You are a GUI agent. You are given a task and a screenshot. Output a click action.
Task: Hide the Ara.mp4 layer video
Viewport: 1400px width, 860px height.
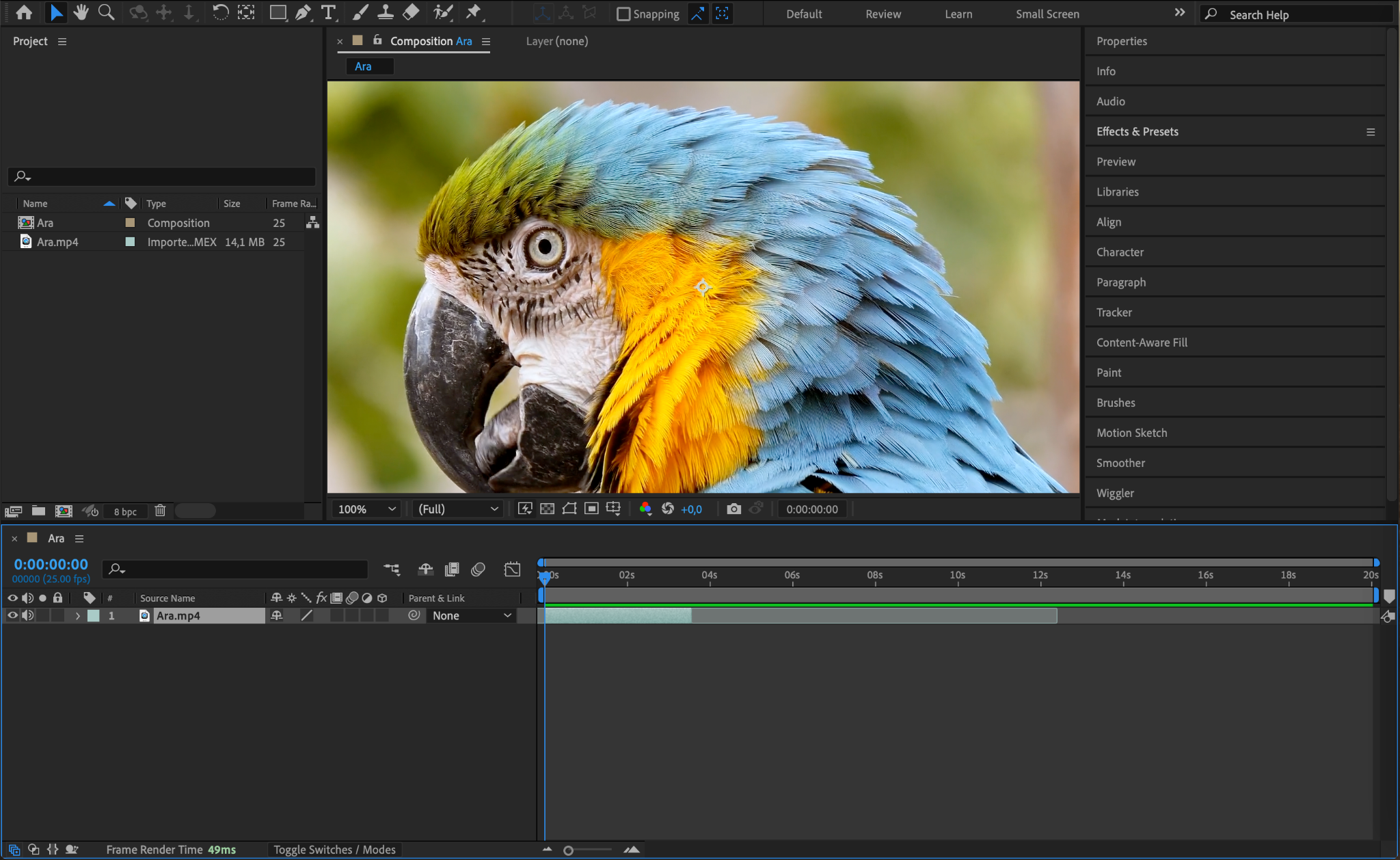coord(12,616)
